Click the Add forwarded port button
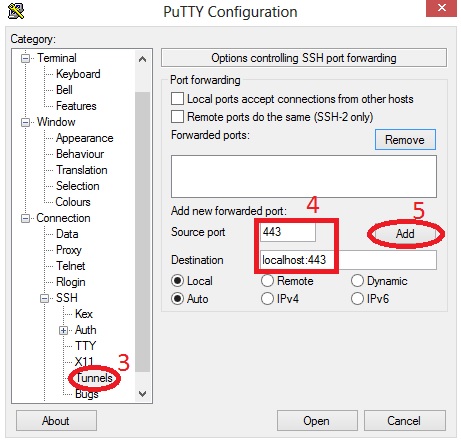The height and width of the screenshot is (443, 461). [405, 234]
